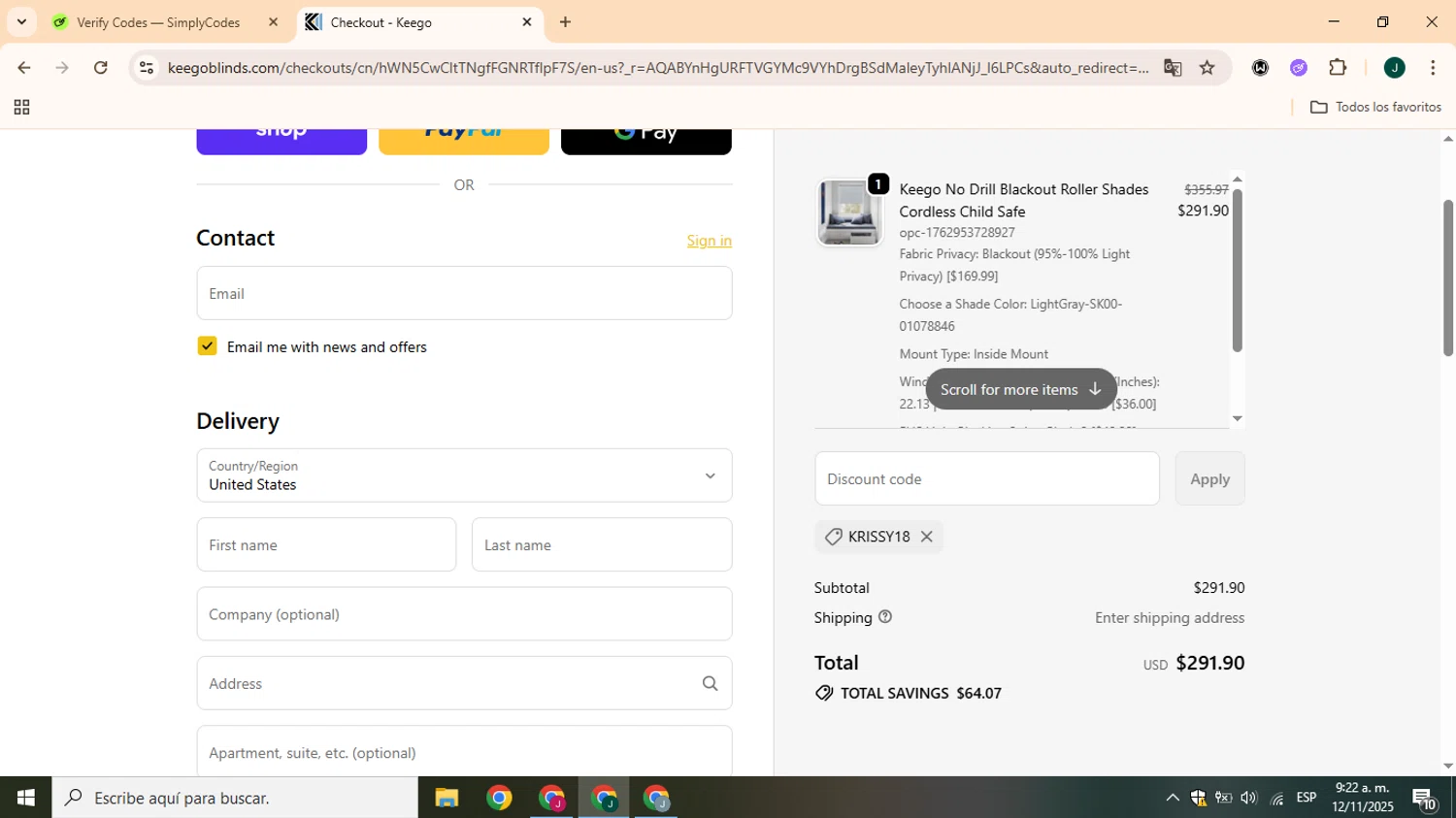The height and width of the screenshot is (818, 1456).
Task: Open Todos los favoritos folder
Action: coord(1375,107)
